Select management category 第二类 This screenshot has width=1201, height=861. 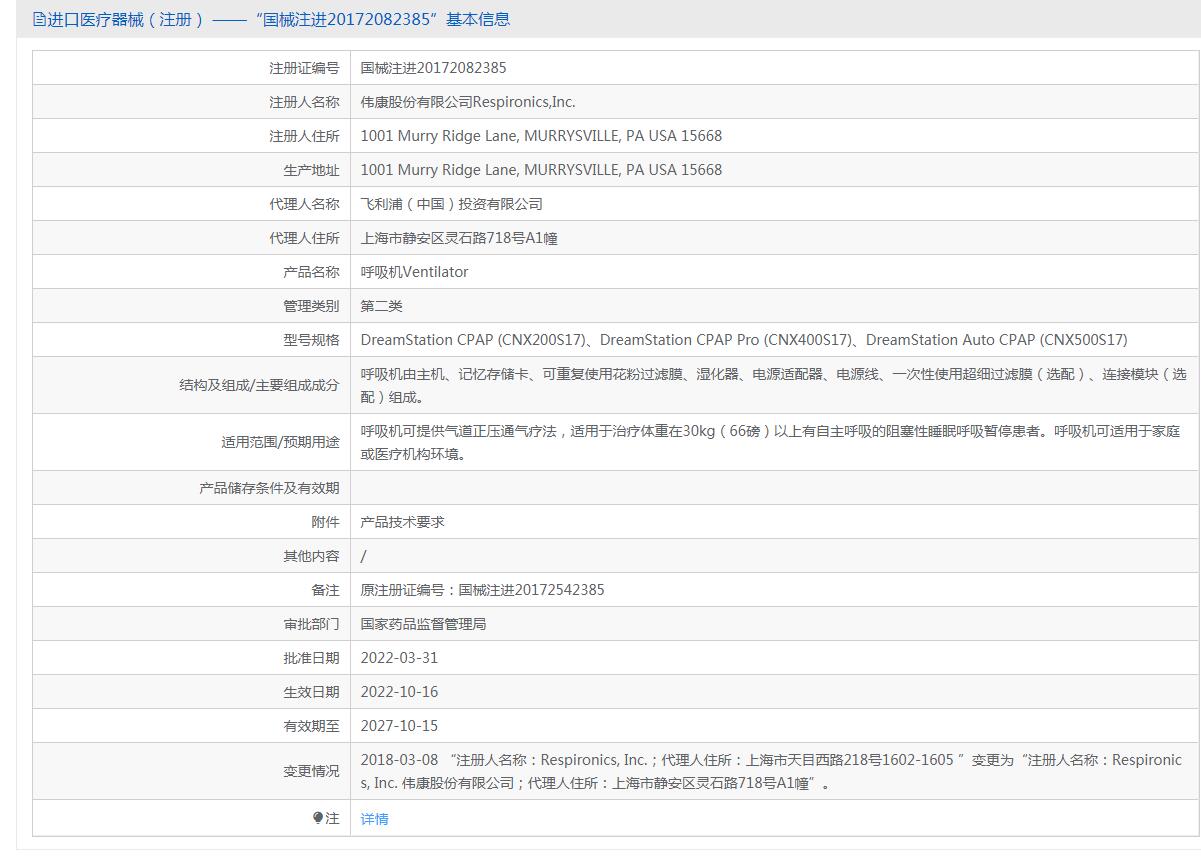381,306
